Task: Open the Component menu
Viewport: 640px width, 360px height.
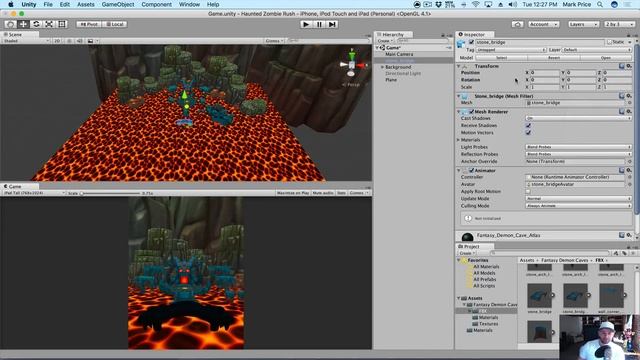Action: coord(156,4)
